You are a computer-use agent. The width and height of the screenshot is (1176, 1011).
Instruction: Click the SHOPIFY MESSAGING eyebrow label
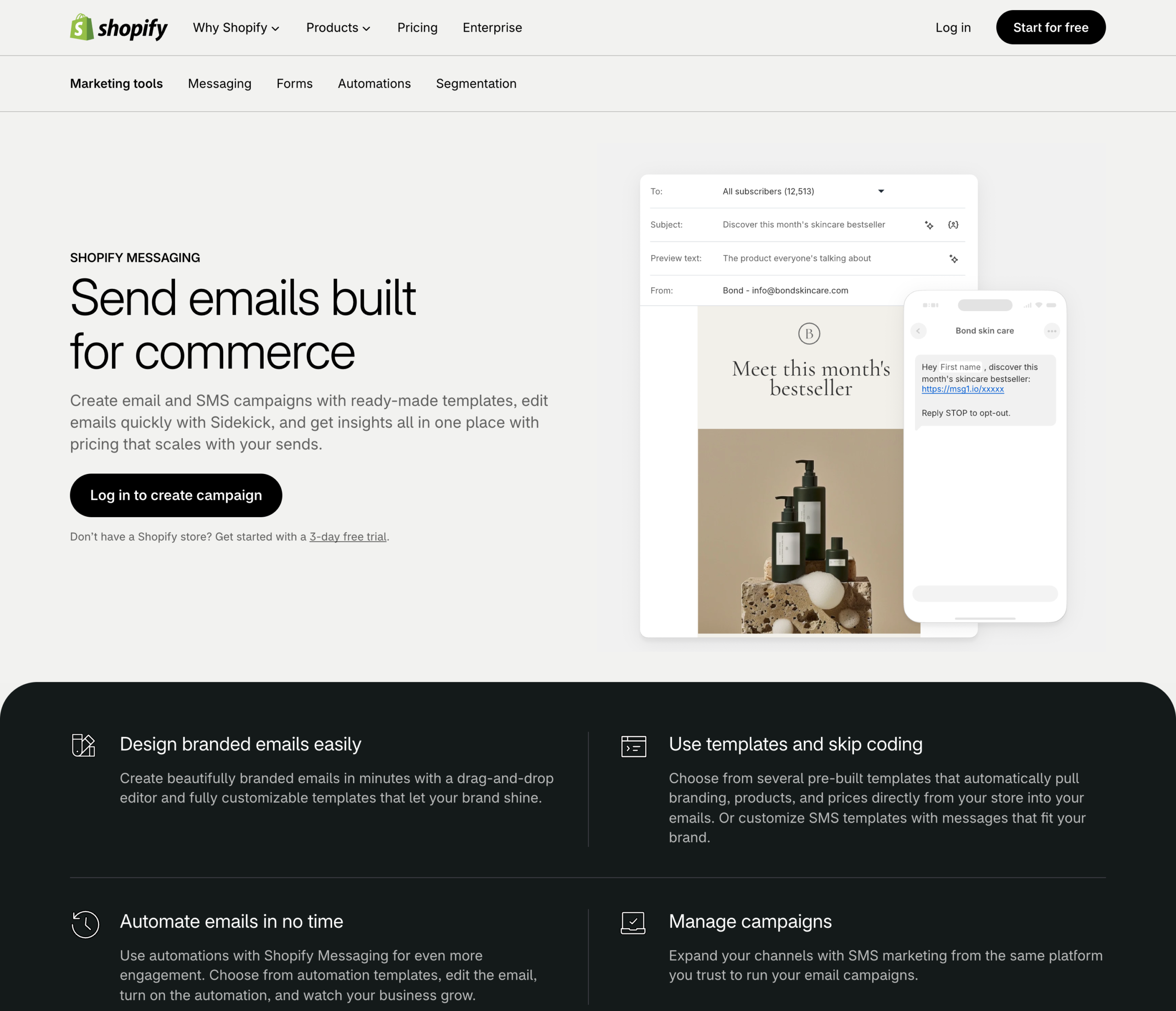pyautogui.click(x=135, y=258)
